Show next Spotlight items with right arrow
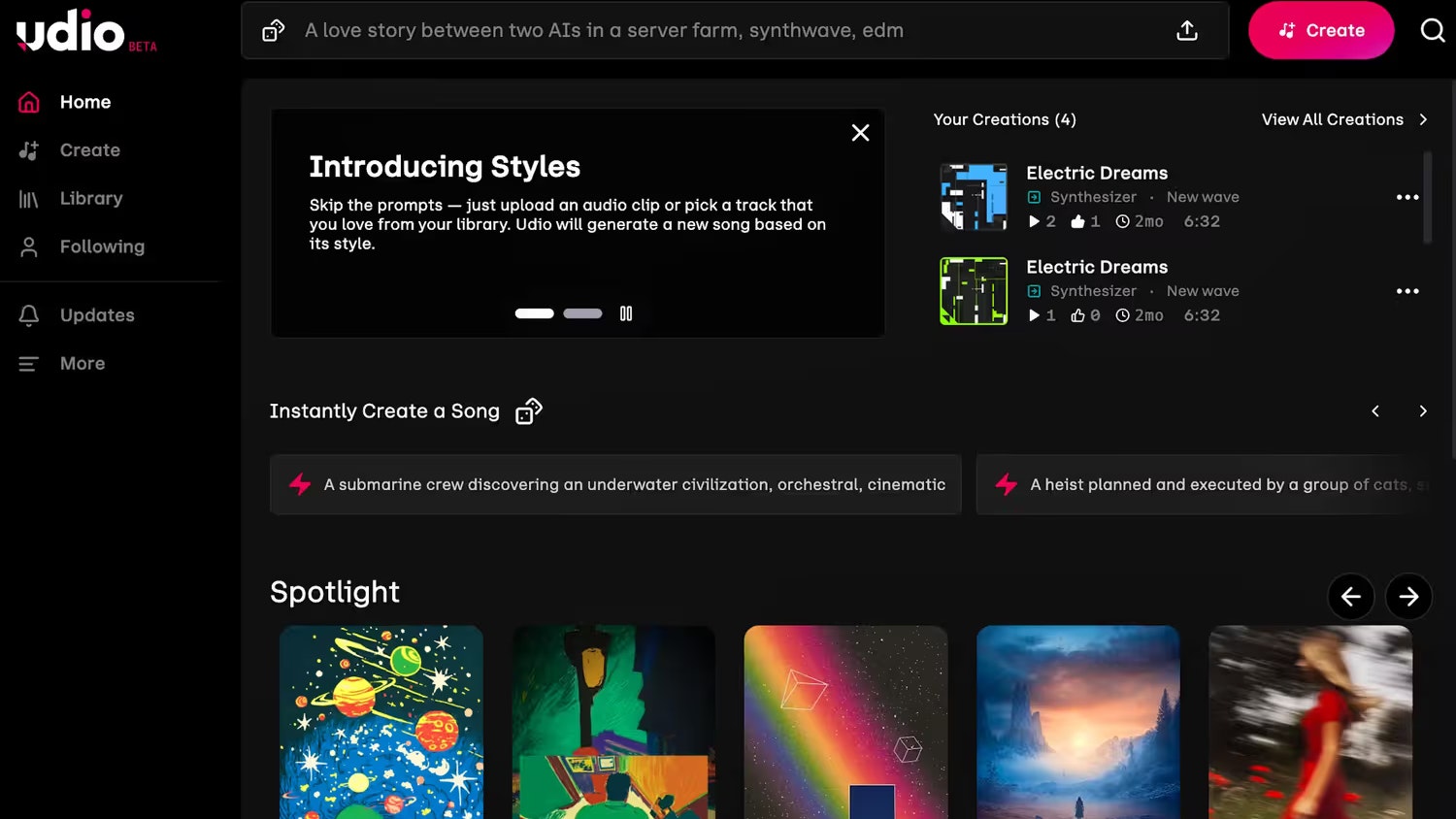Image resolution: width=1456 pixels, height=819 pixels. 1408,597
